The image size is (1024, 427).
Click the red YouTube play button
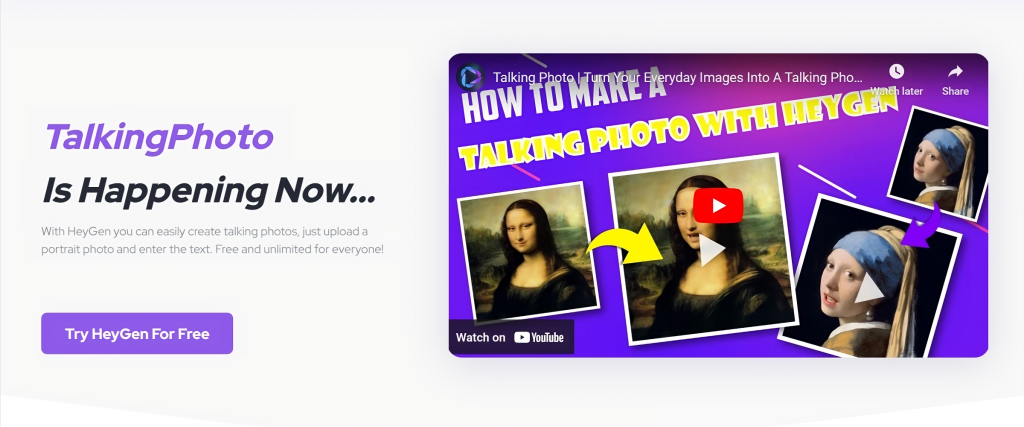click(x=718, y=206)
